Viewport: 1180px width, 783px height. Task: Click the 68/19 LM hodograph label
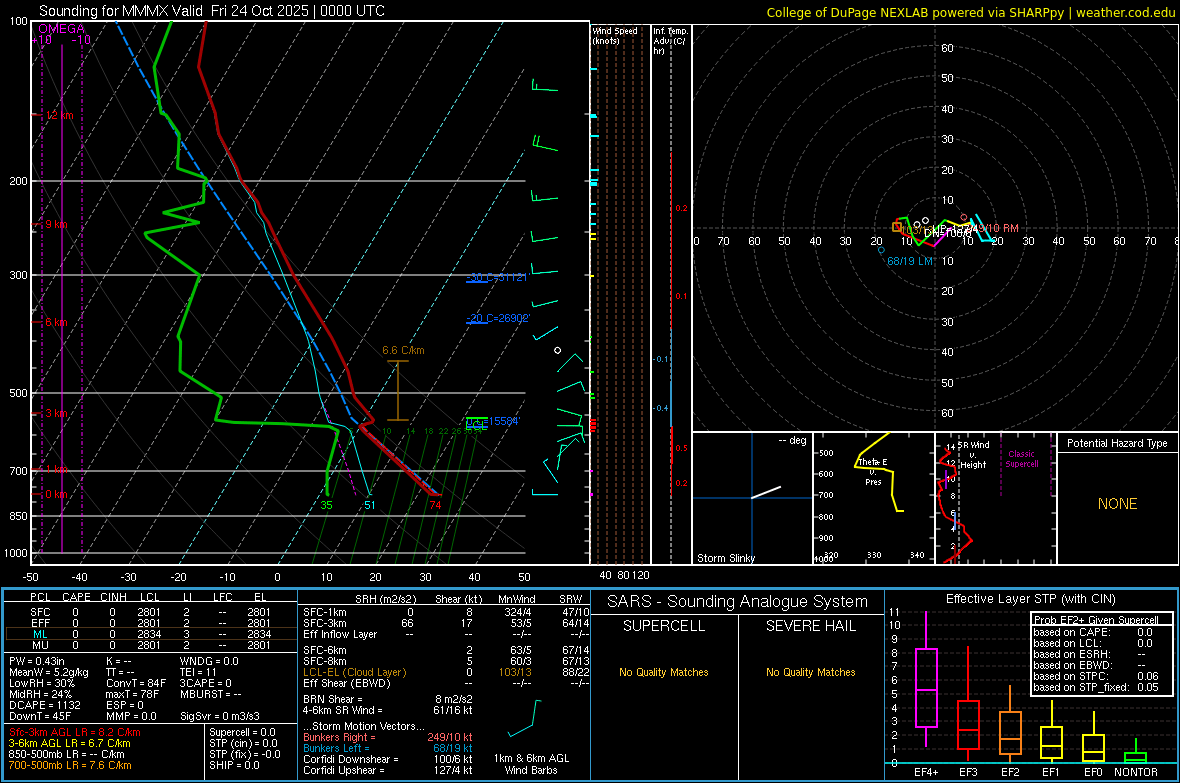tap(910, 261)
